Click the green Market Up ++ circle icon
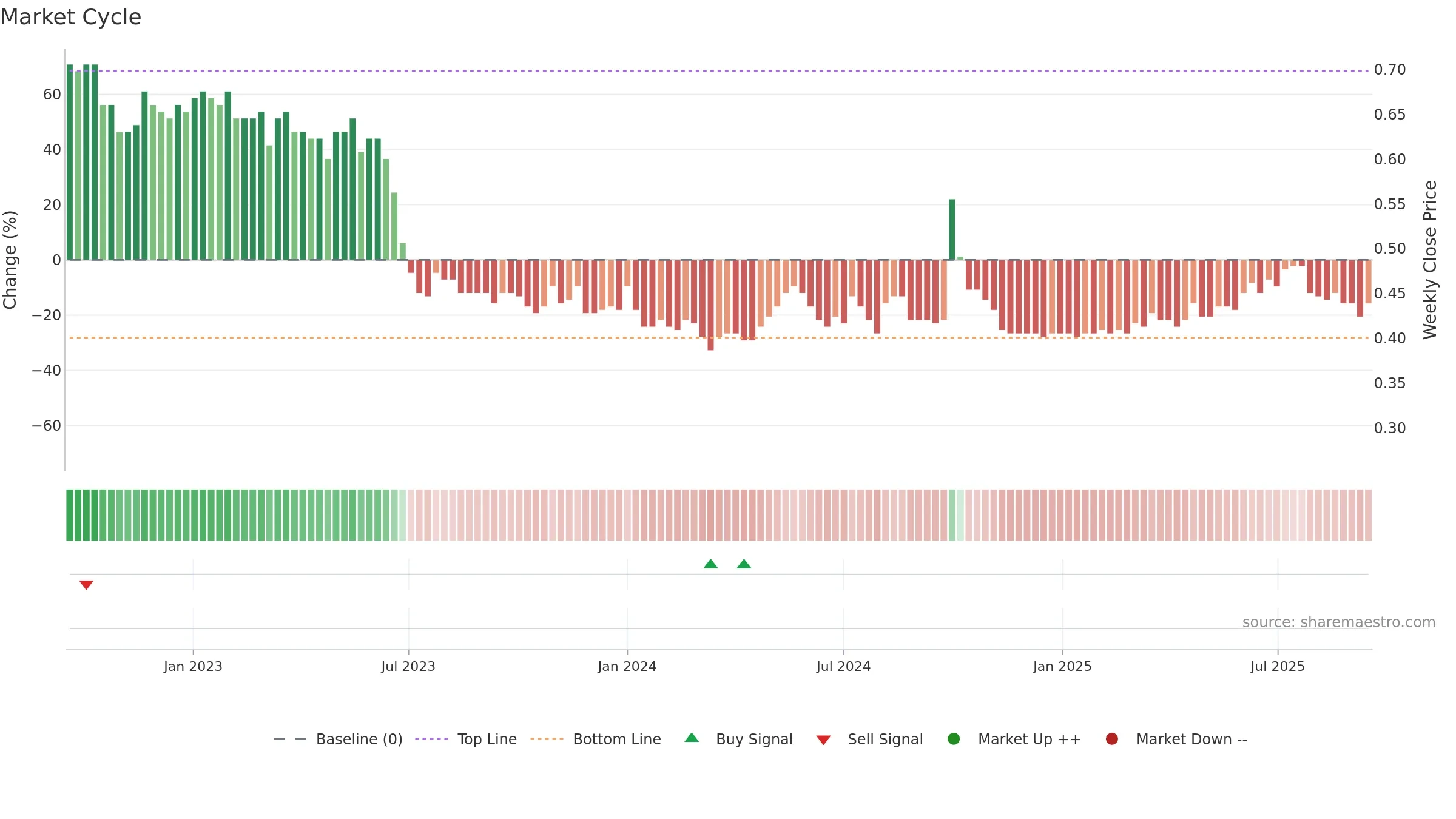The image size is (1456, 819). click(954, 739)
